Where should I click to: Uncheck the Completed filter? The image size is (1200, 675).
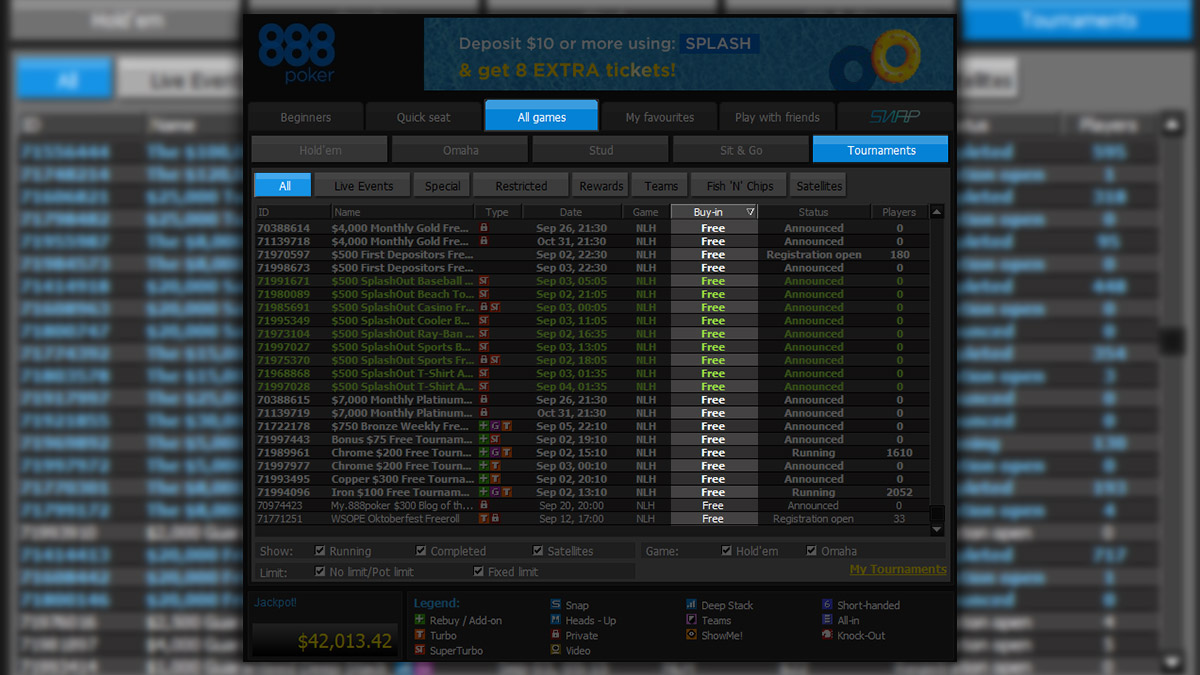pyautogui.click(x=421, y=550)
